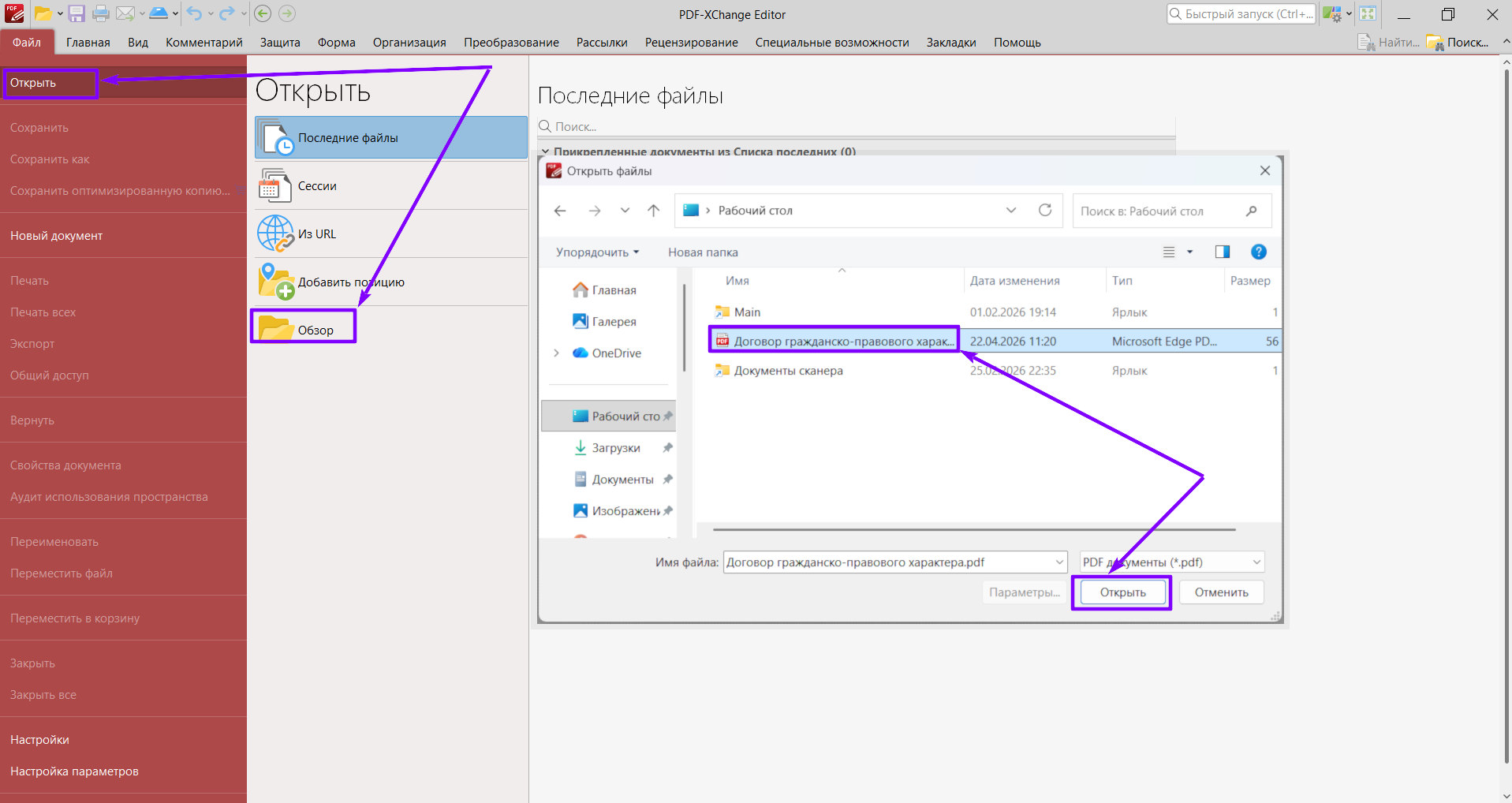Click the preview pane toggle icon
Viewport: 1512px width, 803px height.
pyautogui.click(x=1223, y=252)
